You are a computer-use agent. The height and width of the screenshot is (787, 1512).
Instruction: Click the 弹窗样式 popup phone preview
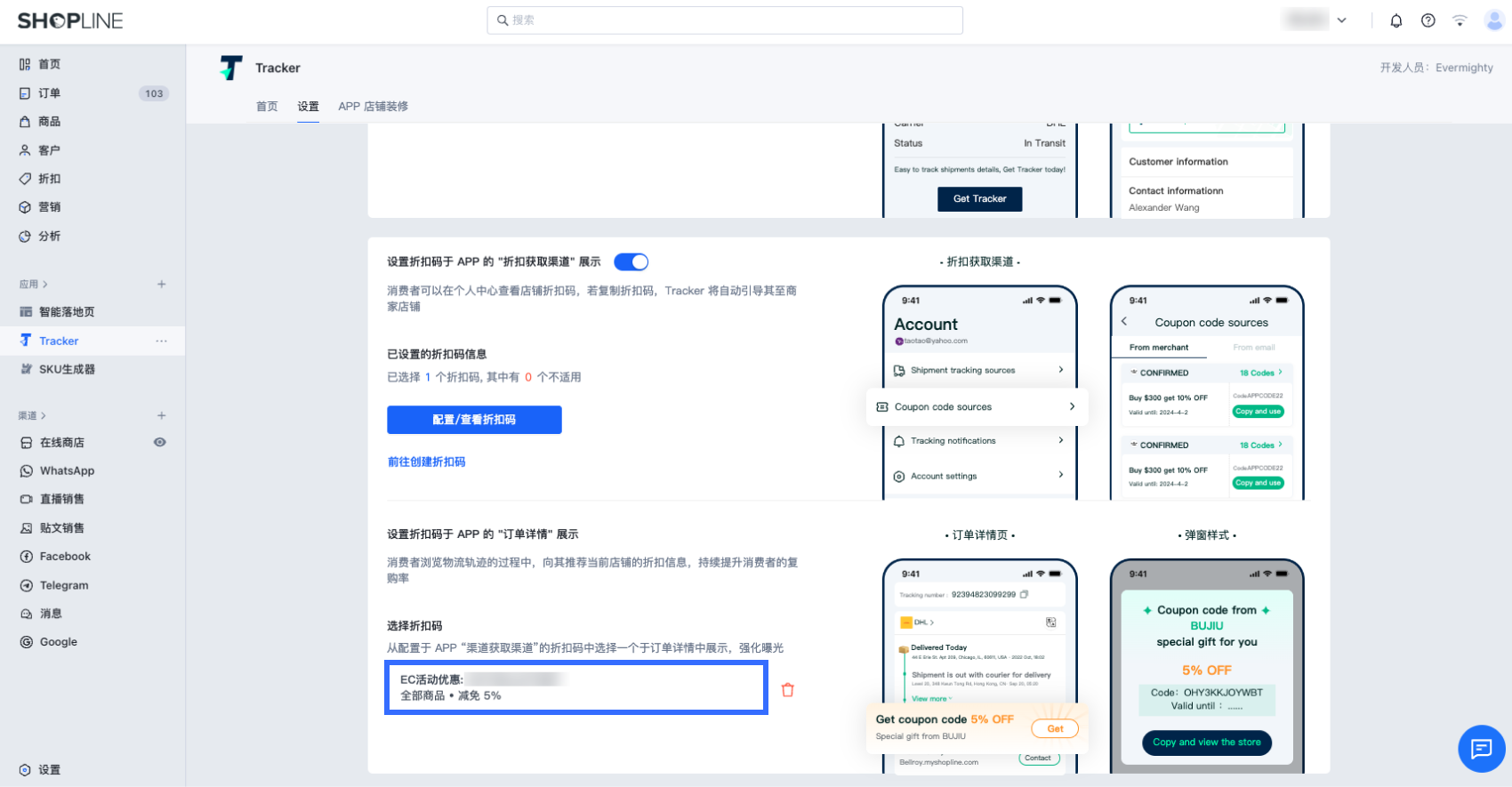(x=1207, y=666)
